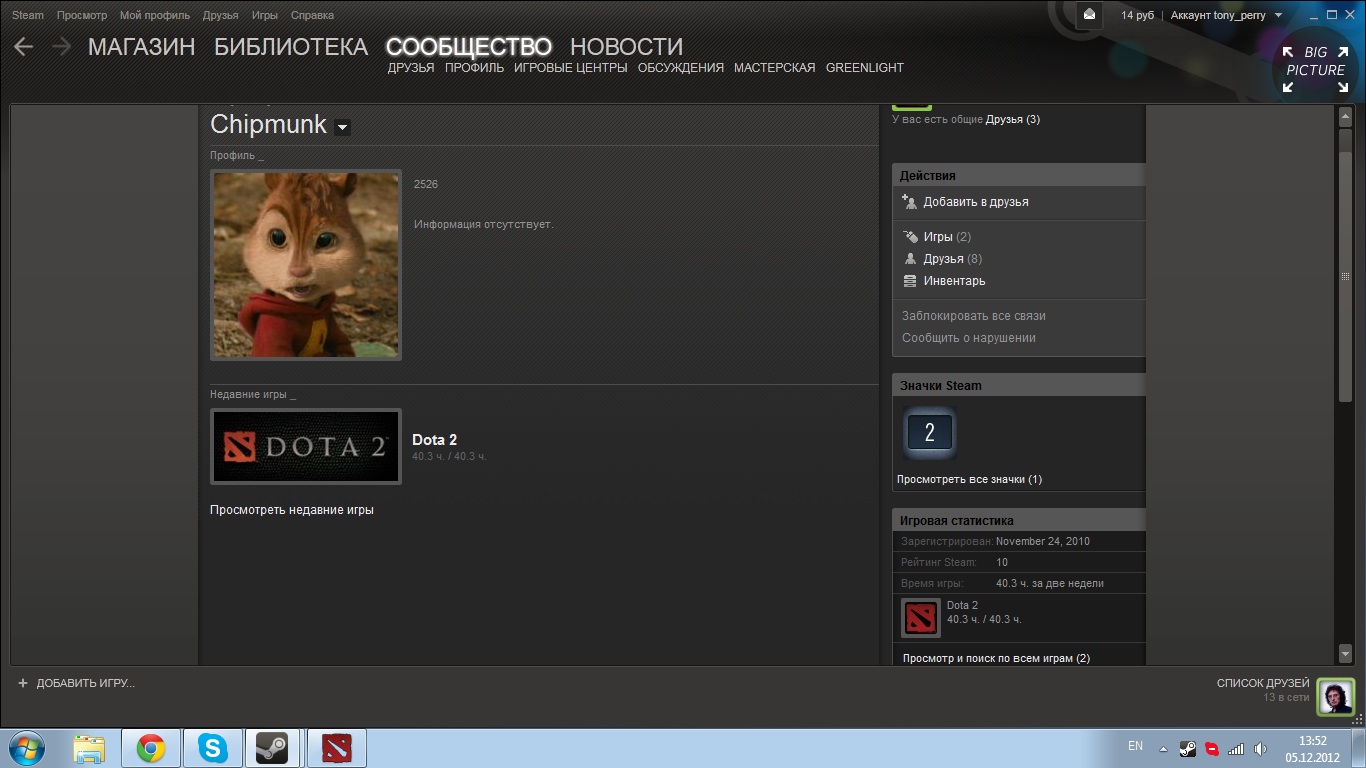1366x768 pixels.
Task: Click the vertical scrollbar's down arrow
Action: click(x=1344, y=653)
